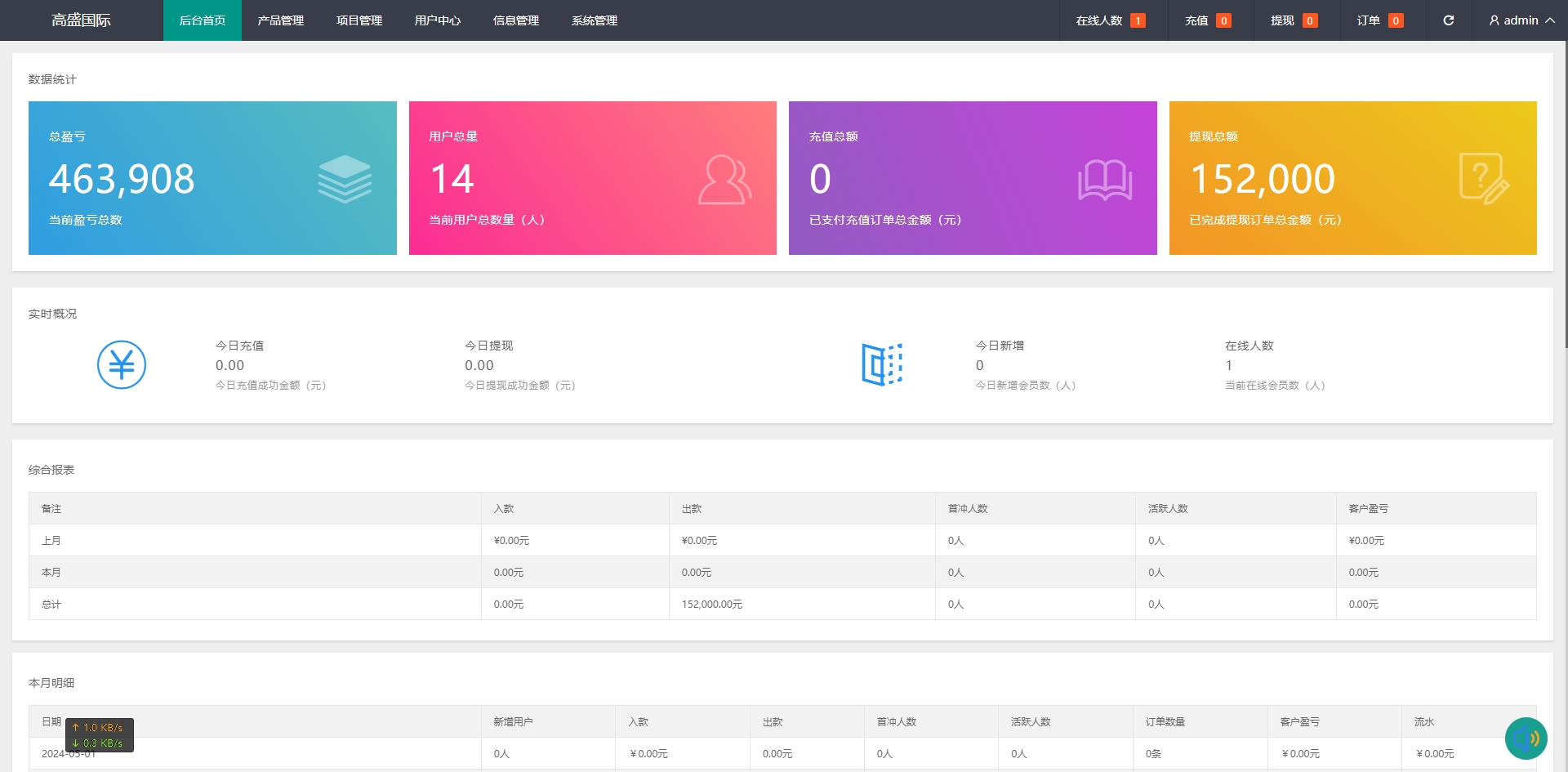Click the open book icon in 充值总额 card
The height and width of the screenshot is (772, 1568).
point(1104,180)
